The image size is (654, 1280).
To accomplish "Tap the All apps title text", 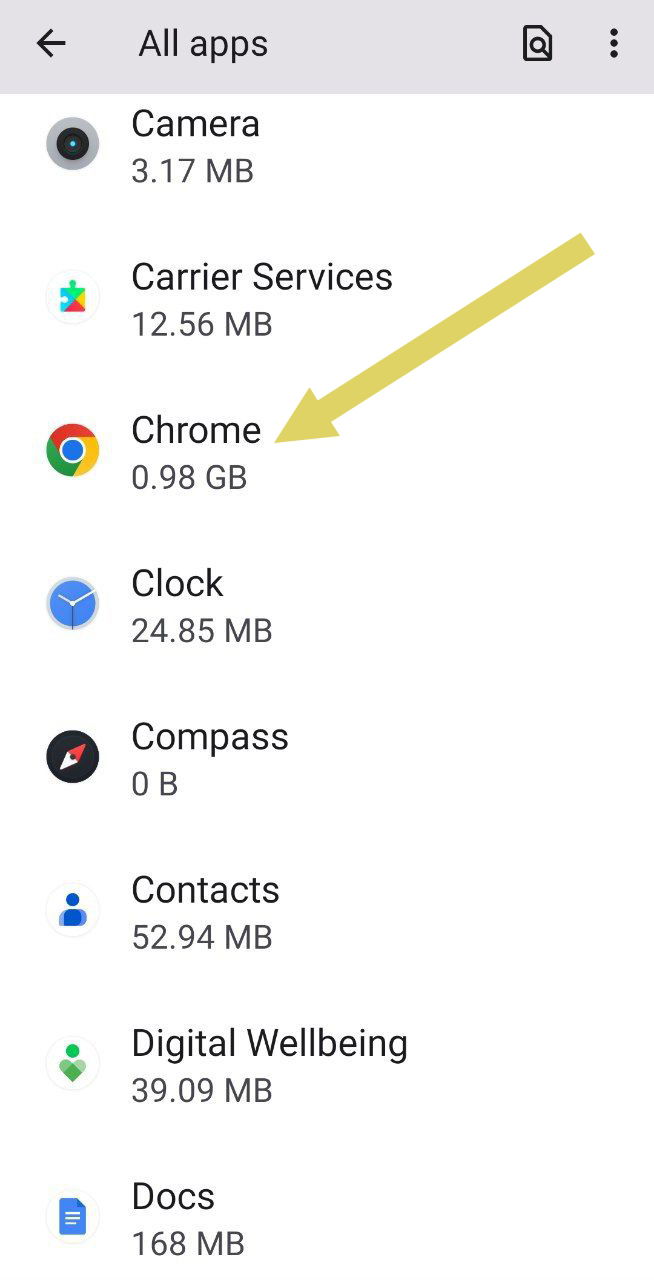I will tap(201, 43).
